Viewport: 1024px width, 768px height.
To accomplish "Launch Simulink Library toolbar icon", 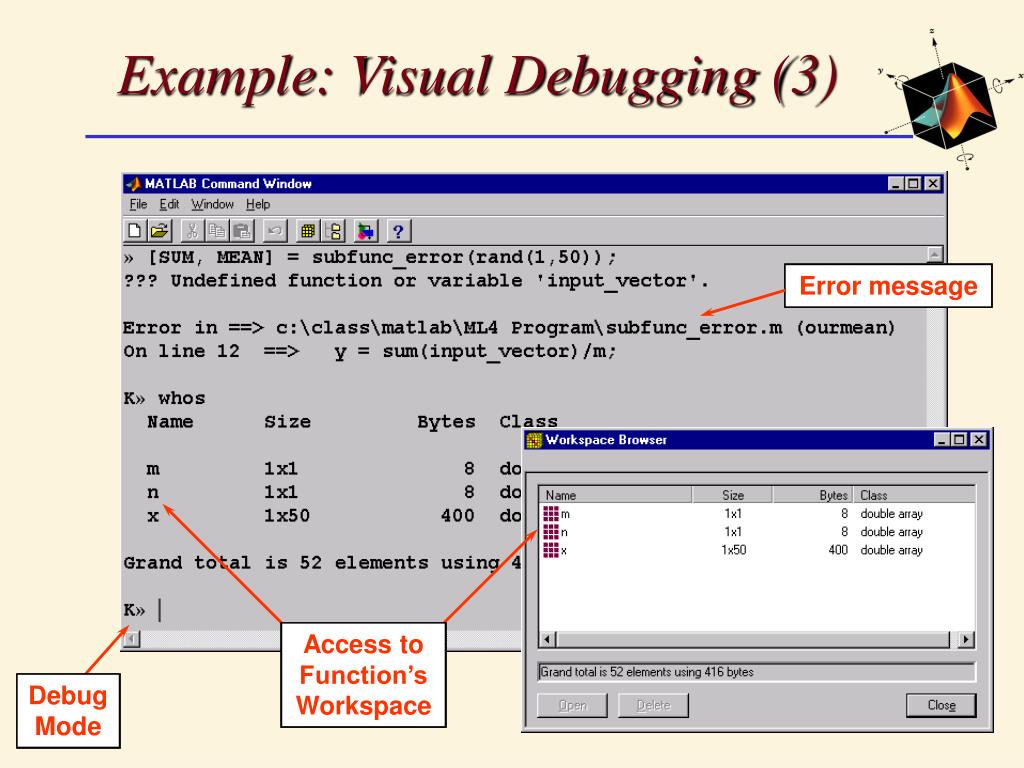I will point(366,231).
